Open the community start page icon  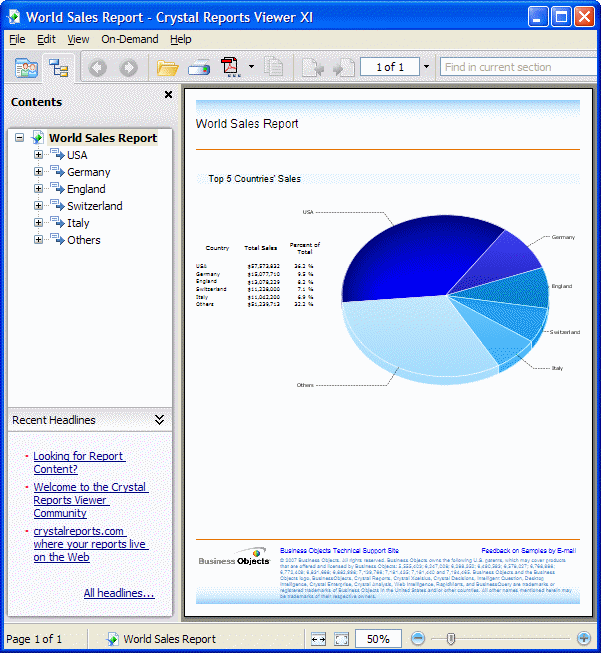[26, 67]
